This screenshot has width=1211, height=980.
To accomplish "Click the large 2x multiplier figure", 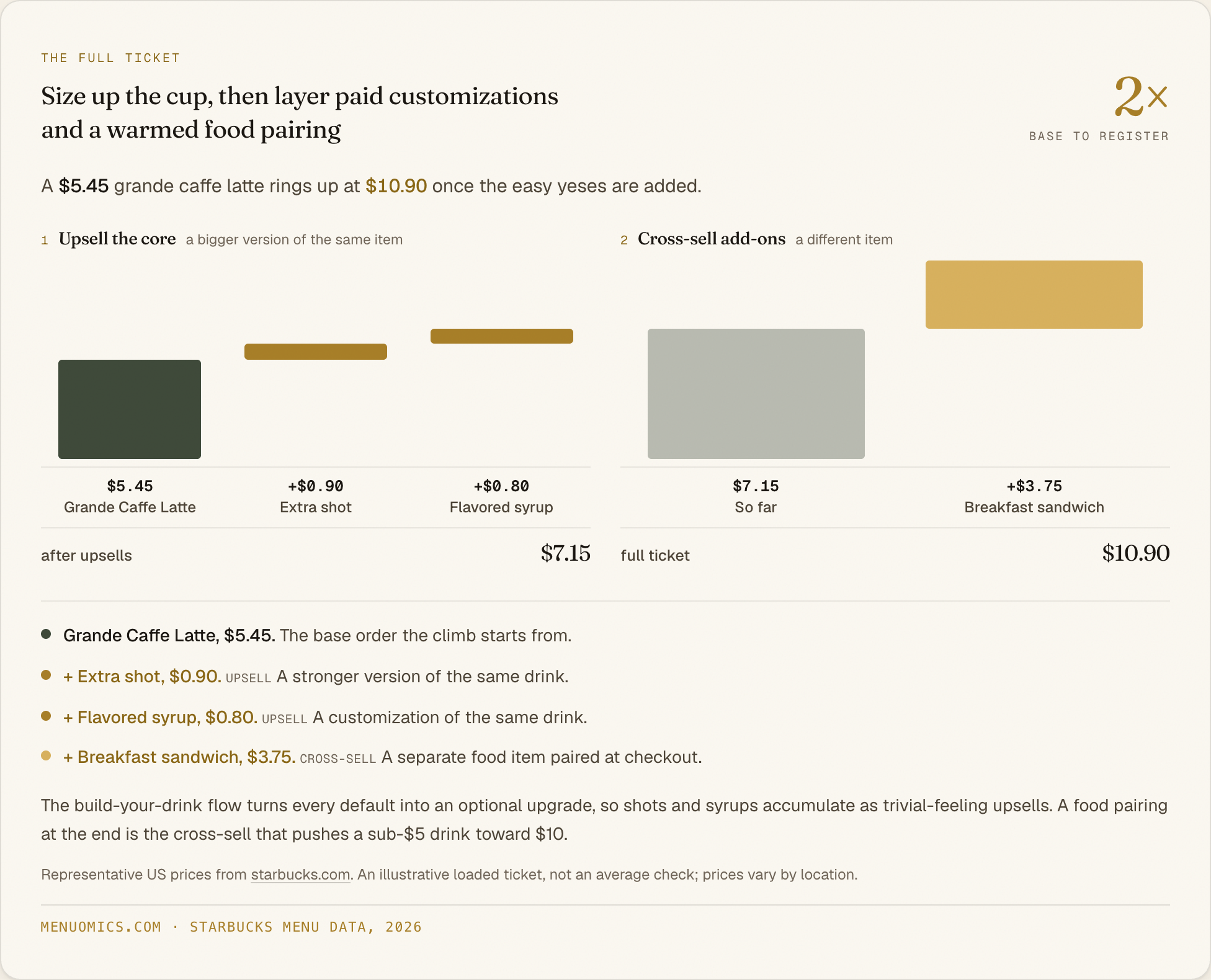I will coord(1141,97).
